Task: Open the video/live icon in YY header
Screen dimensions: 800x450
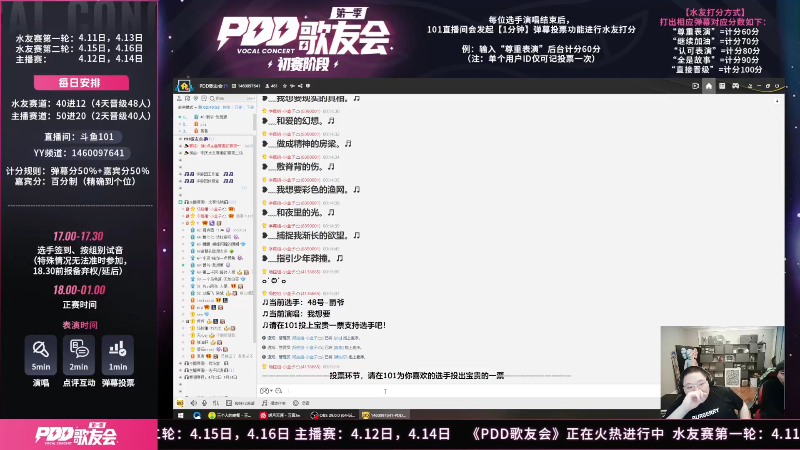Action: (695, 86)
